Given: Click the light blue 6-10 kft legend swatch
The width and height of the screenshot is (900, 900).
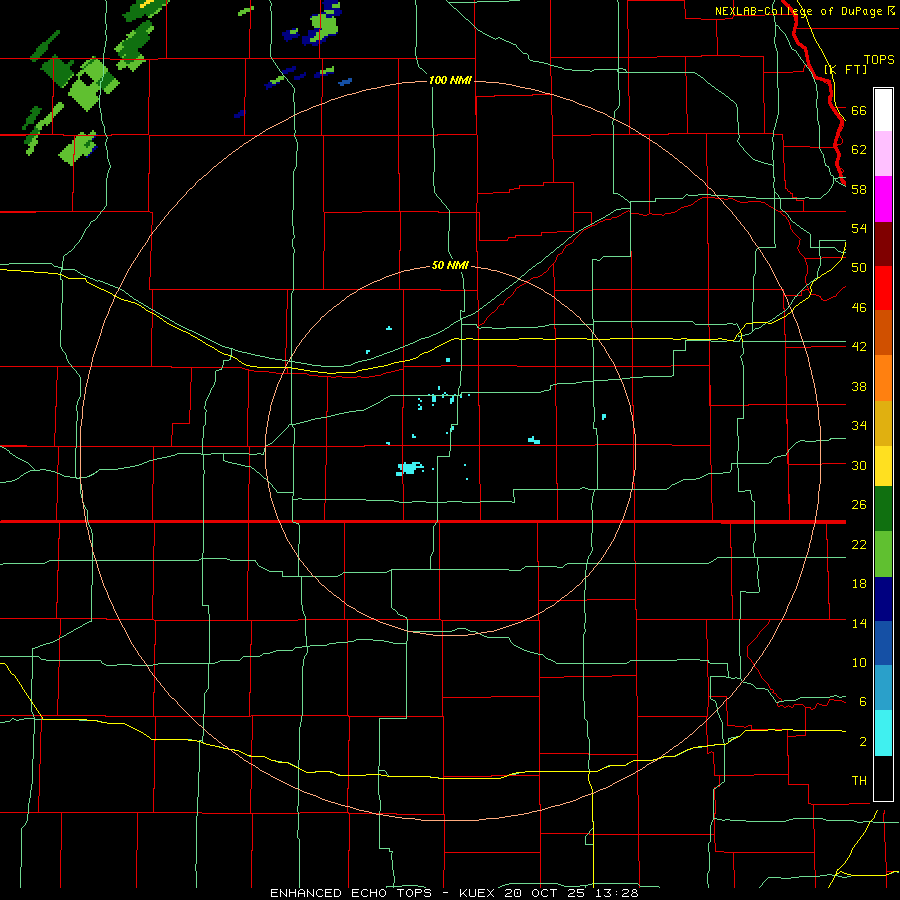Looking at the screenshot, I should (883, 688).
